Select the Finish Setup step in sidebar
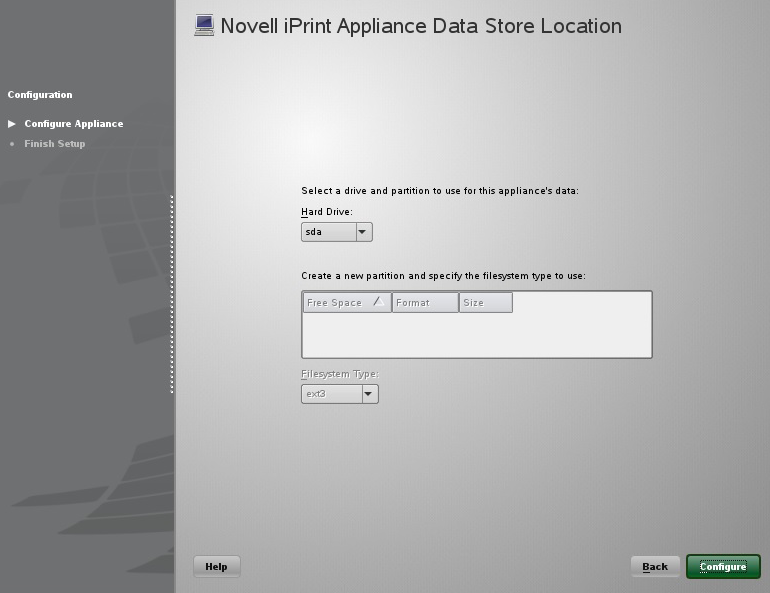The image size is (770, 593). pyautogui.click(x=55, y=144)
